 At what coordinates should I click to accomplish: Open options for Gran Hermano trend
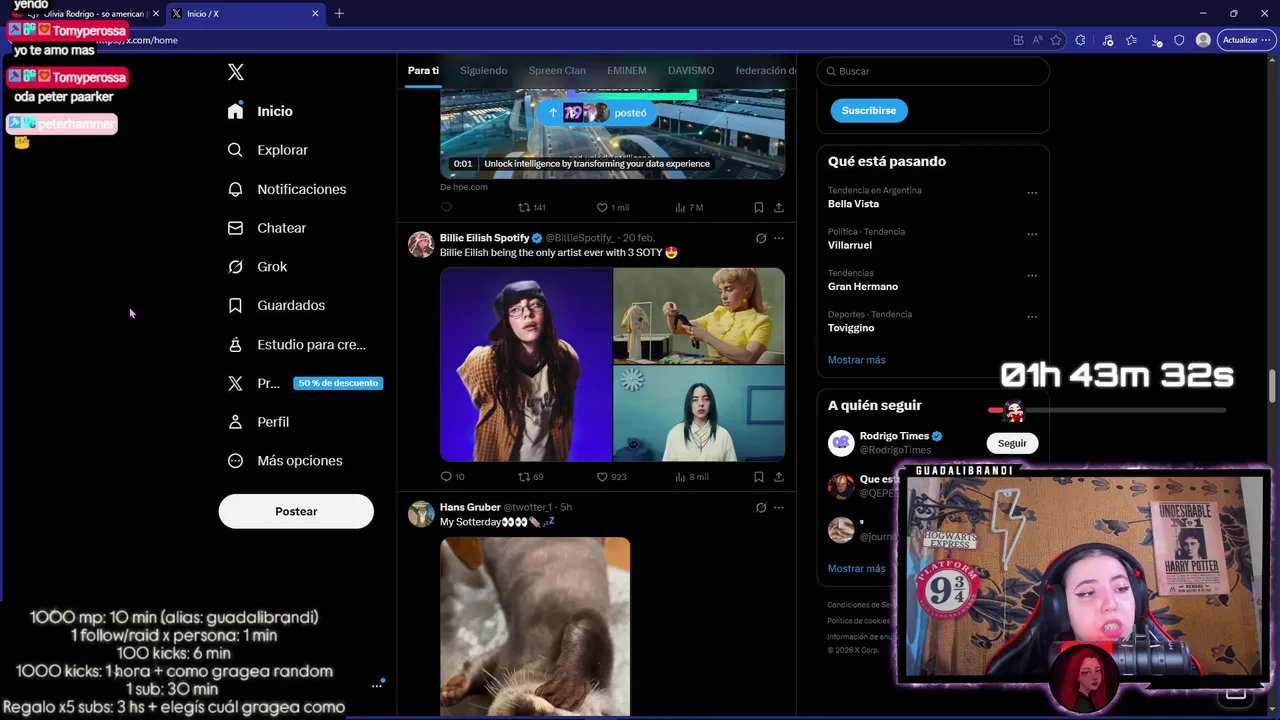click(1032, 276)
